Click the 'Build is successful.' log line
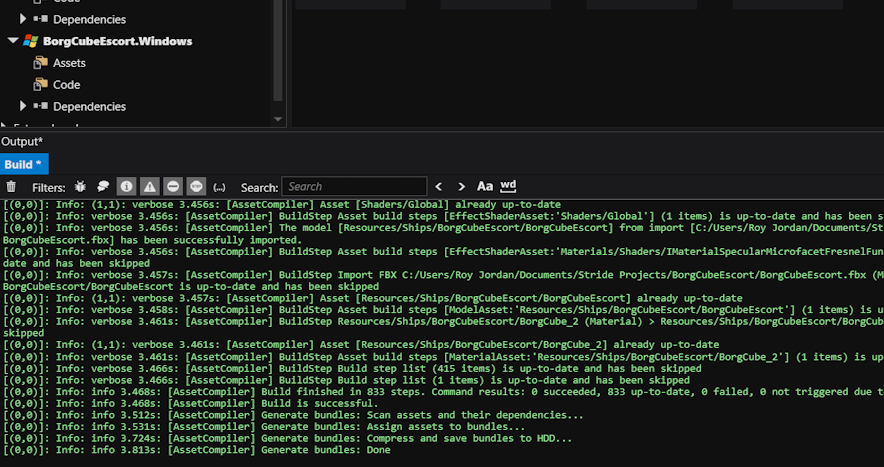Screen dimensions: 884x467 pyautogui.click(x=191, y=403)
